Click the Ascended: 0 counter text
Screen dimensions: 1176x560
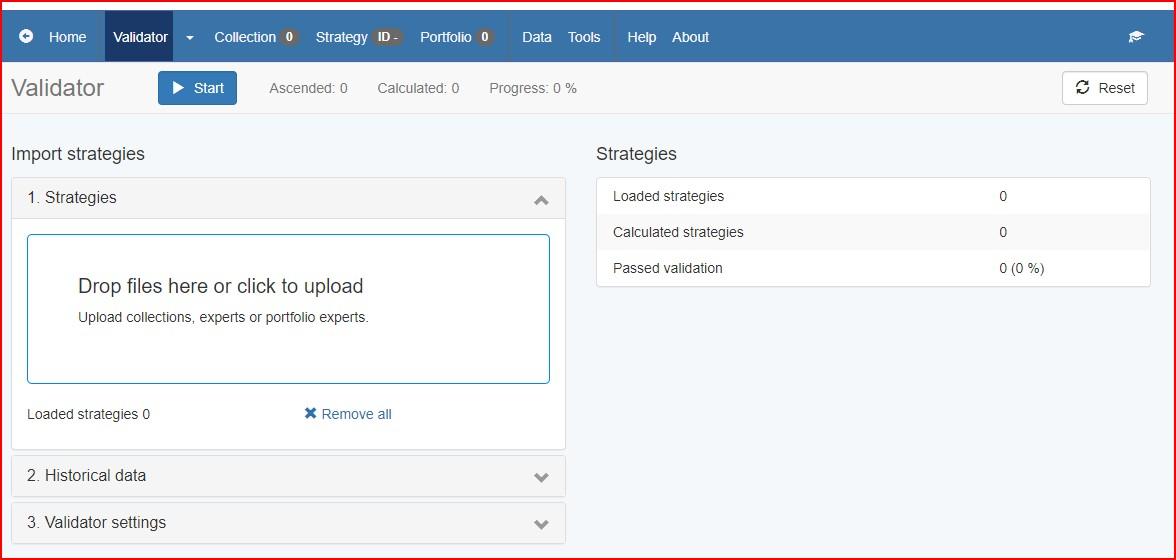pos(308,88)
